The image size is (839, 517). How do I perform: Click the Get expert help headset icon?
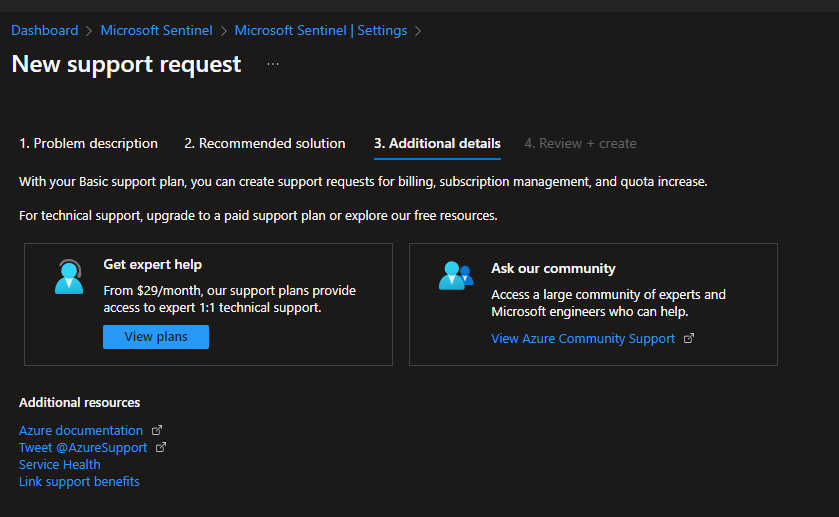point(69,276)
